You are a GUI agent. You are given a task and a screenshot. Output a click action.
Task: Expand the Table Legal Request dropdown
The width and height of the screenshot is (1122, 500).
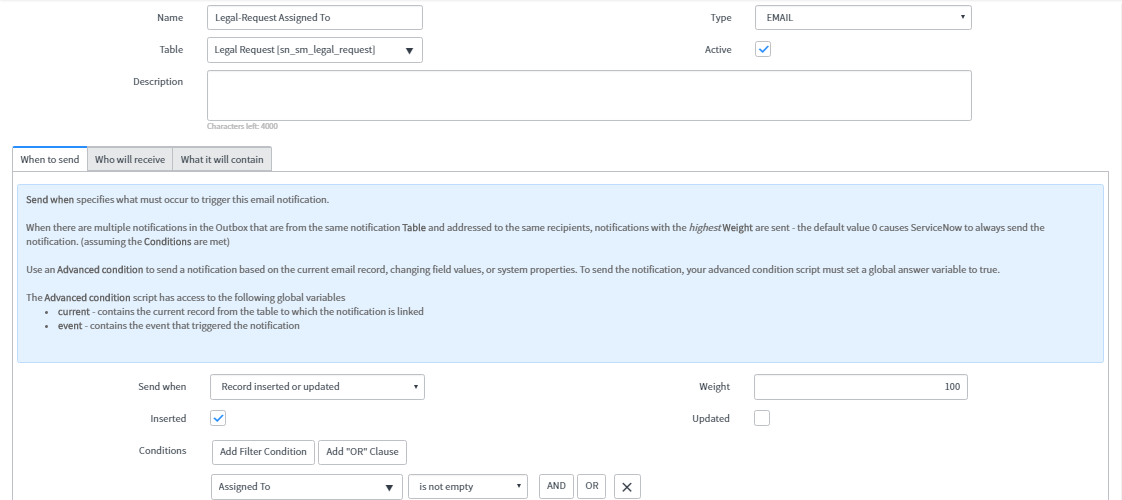tap(315, 50)
